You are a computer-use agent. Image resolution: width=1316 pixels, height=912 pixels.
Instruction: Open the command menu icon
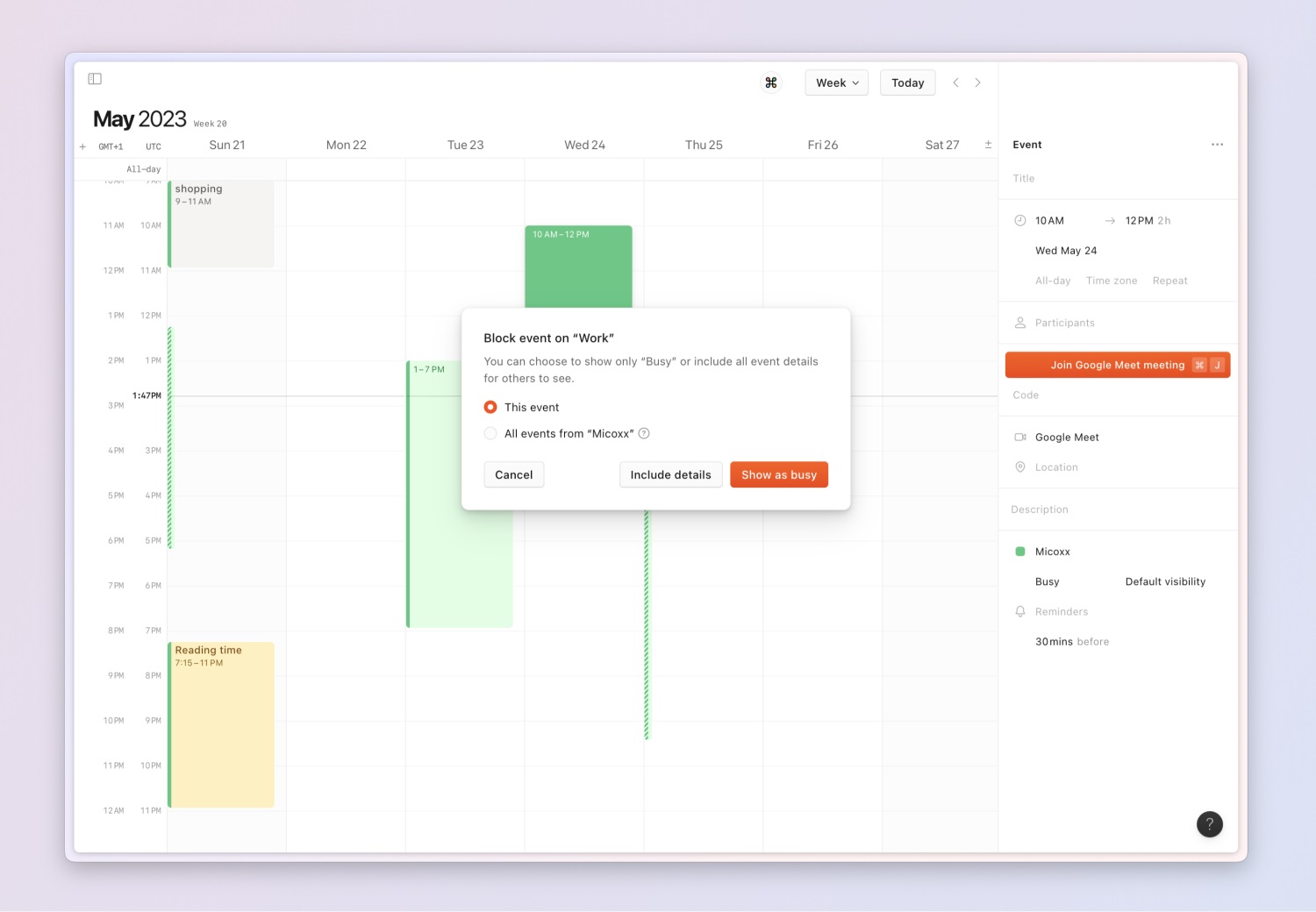[x=771, y=82]
